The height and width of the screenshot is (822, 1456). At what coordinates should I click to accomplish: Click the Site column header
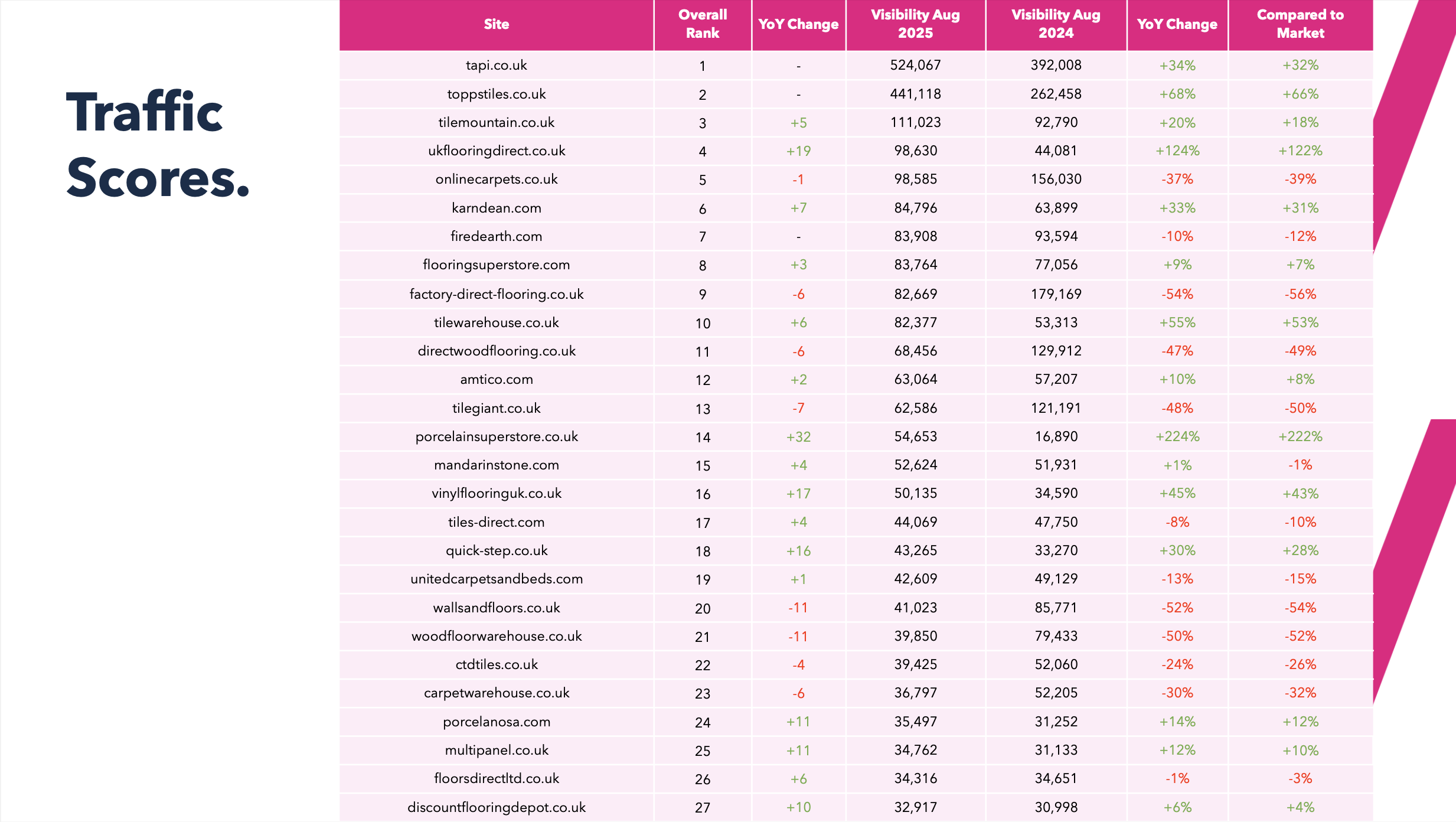[496, 24]
